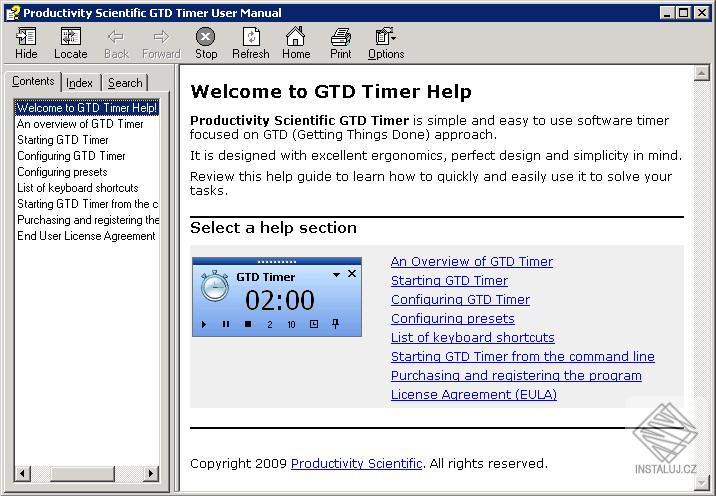Open 'List of keyboard shortcuts' link

[473, 338]
